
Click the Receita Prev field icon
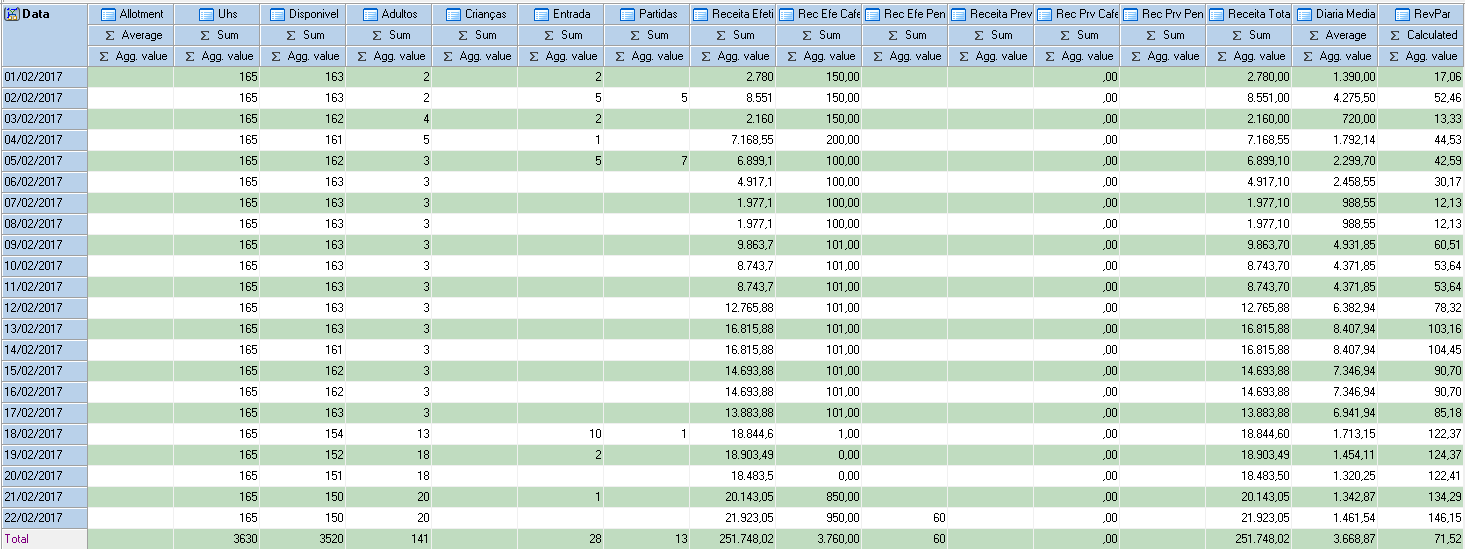click(x=957, y=14)
